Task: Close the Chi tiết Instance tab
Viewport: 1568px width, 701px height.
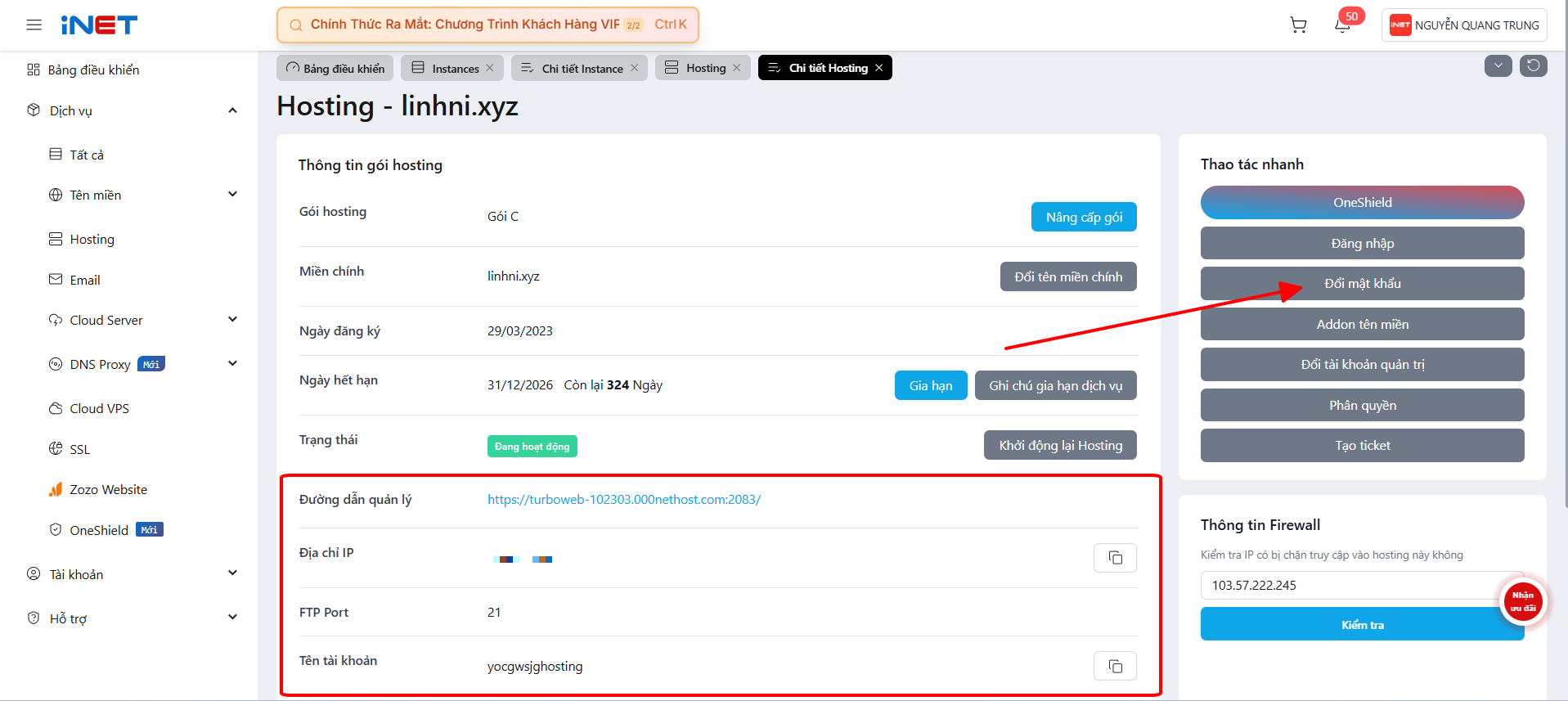Action: point(634,68)
